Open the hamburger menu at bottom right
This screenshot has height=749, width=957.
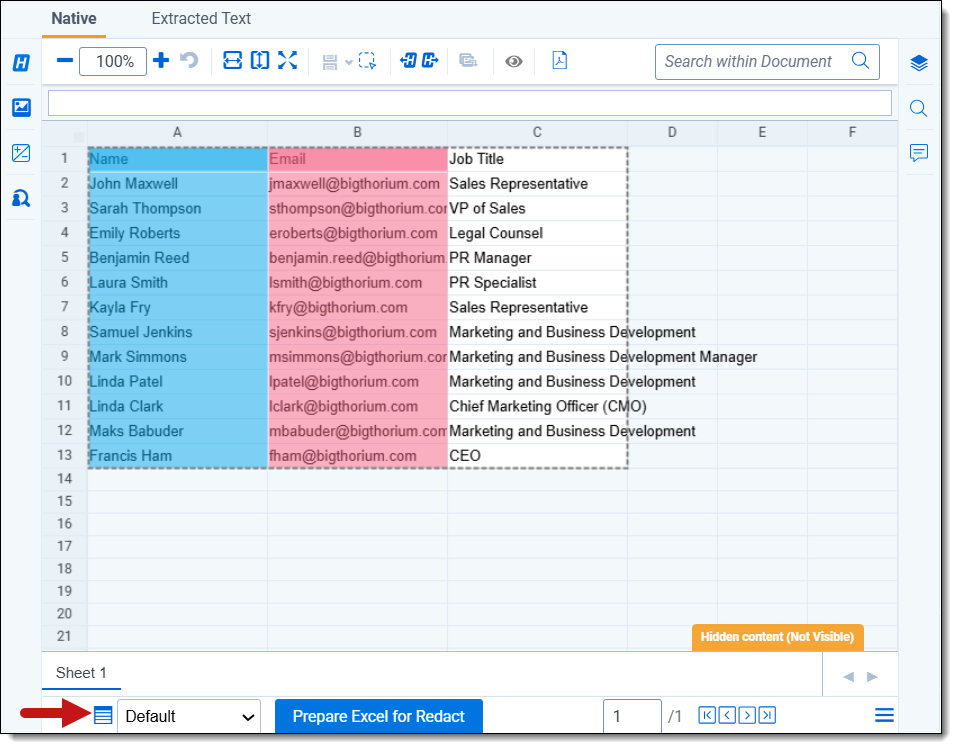click(884, 716)
